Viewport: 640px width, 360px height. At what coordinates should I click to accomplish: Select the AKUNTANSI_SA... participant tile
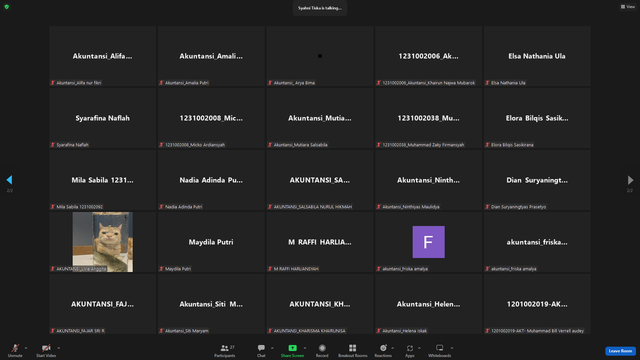(x=320, y=180)
